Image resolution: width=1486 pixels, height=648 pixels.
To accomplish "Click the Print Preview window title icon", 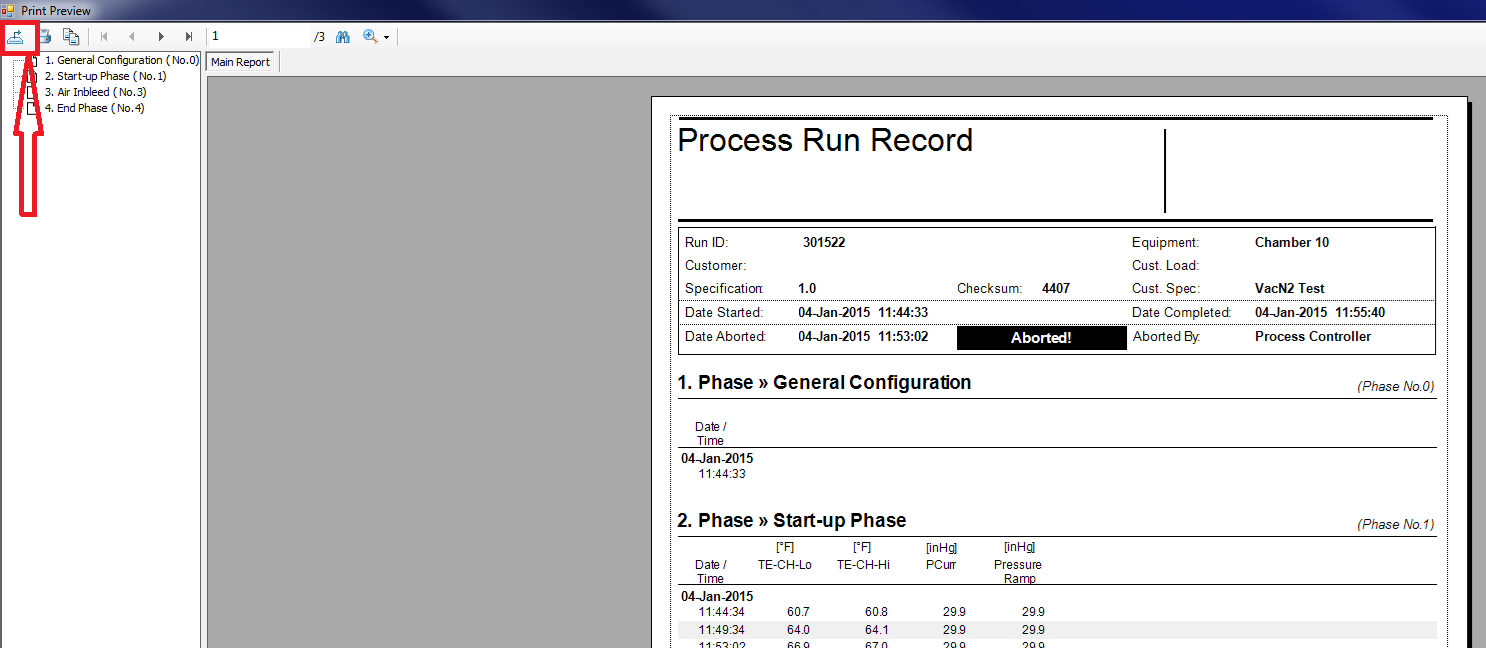I will 8,11.
